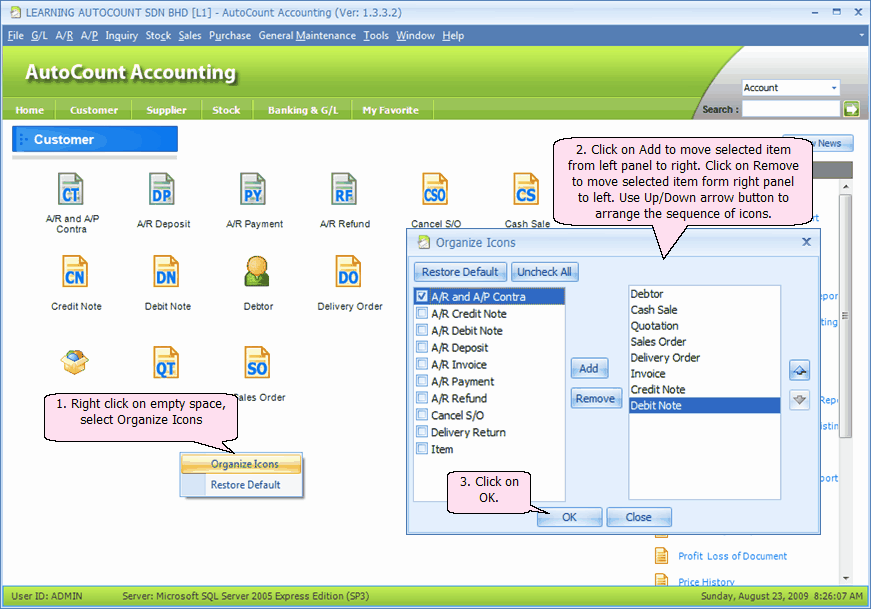This screenshot has height=609, width=871.
Task: Click the Remove button
Action: click(595, 398)
